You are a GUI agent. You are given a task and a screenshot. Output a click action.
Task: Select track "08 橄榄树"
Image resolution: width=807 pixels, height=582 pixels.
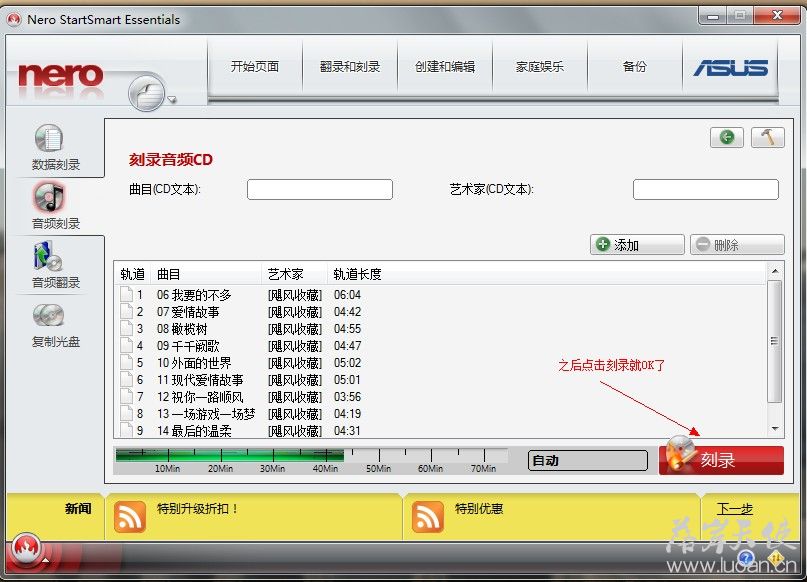(182, 329)
